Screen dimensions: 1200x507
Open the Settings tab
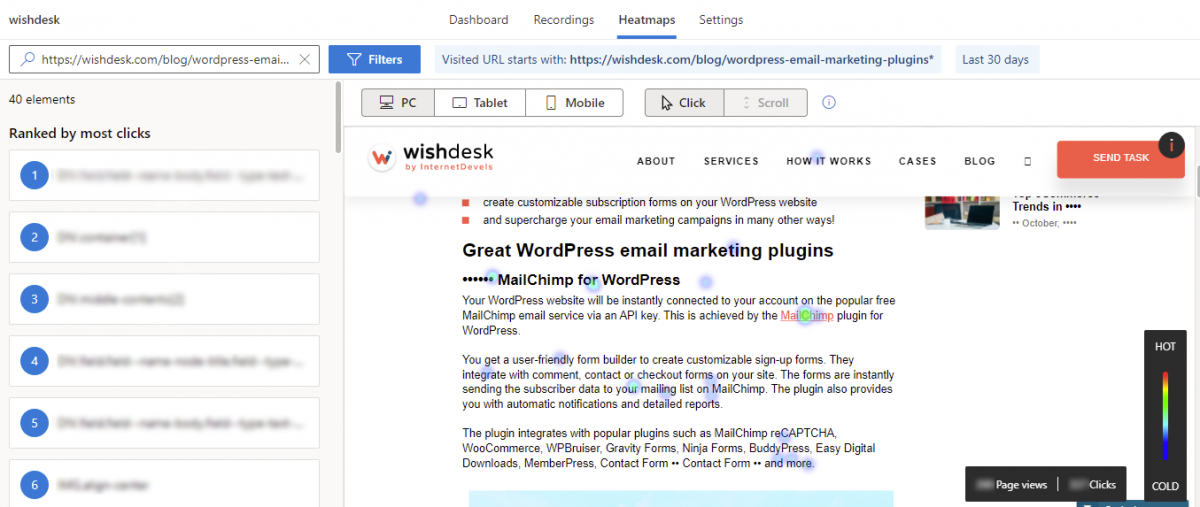click(x=721, y=20)
